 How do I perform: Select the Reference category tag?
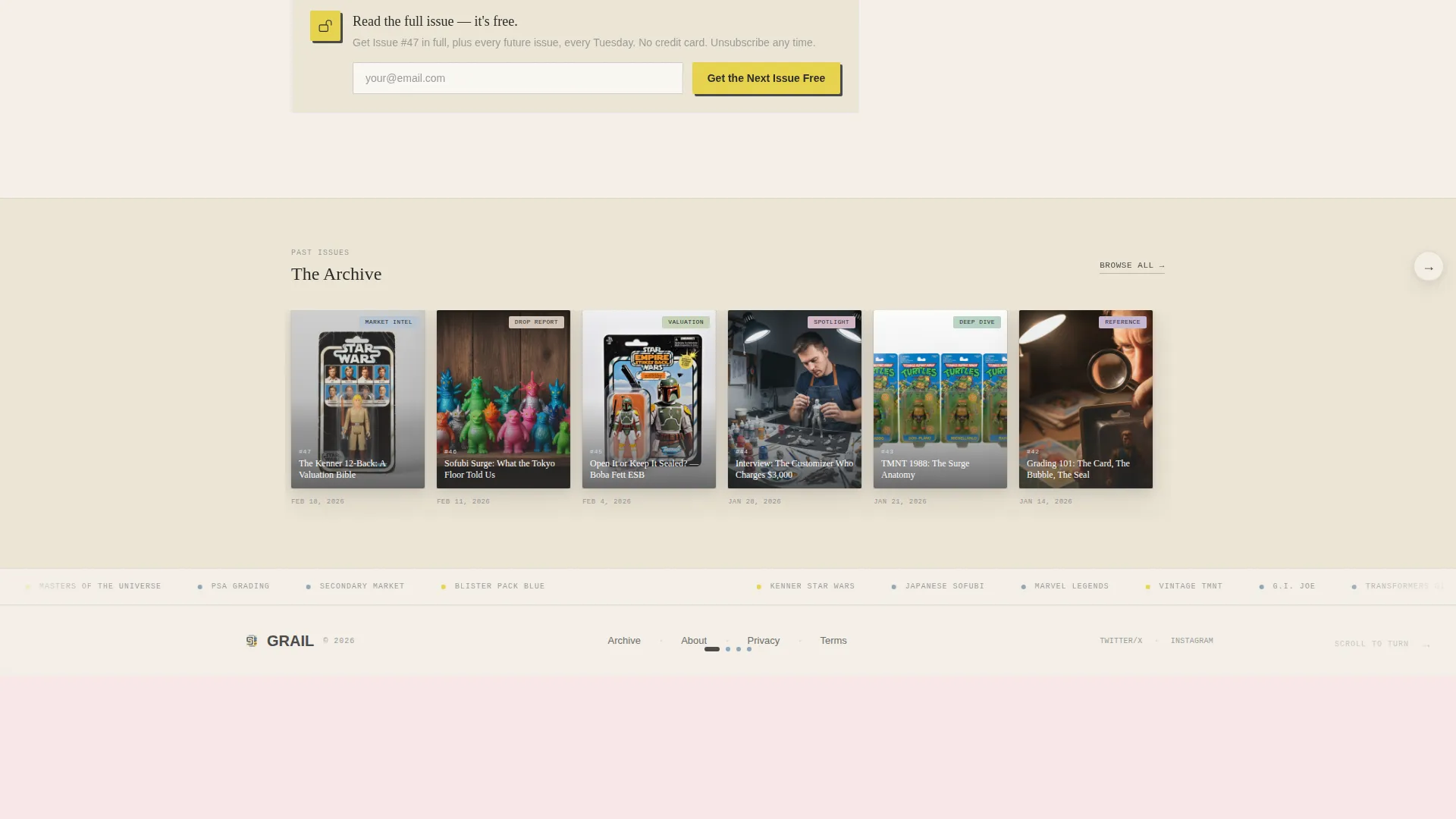point(1122,322)
